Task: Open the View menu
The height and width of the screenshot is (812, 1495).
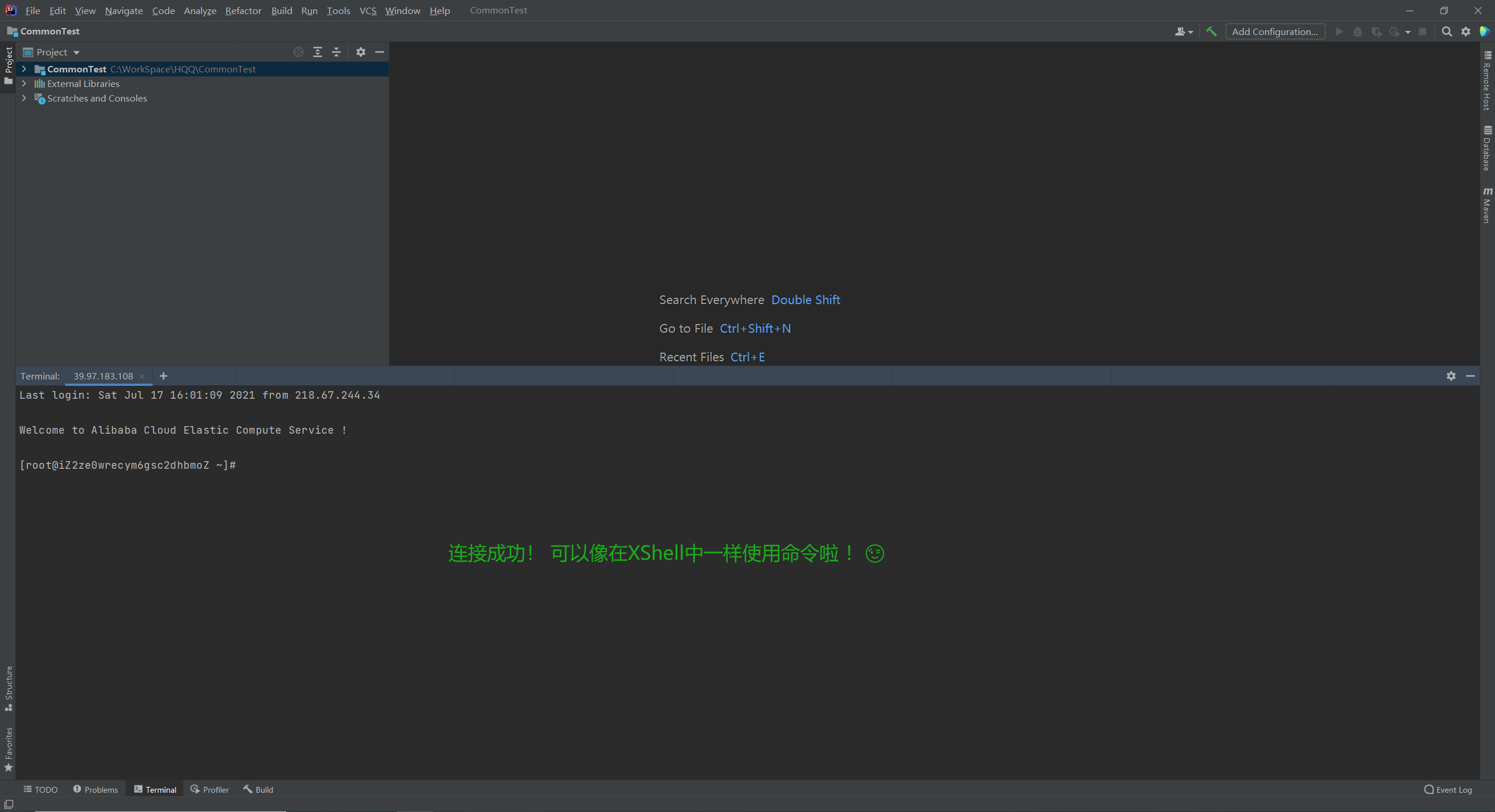Action: point(85,11)
